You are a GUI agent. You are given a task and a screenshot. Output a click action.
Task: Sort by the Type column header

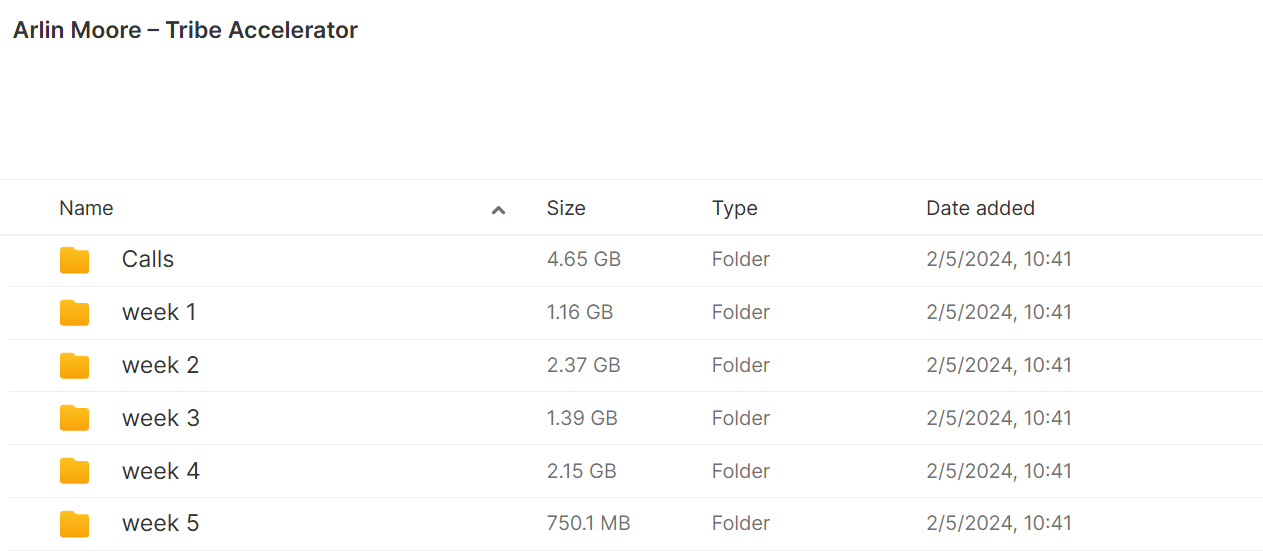(735, 208)
